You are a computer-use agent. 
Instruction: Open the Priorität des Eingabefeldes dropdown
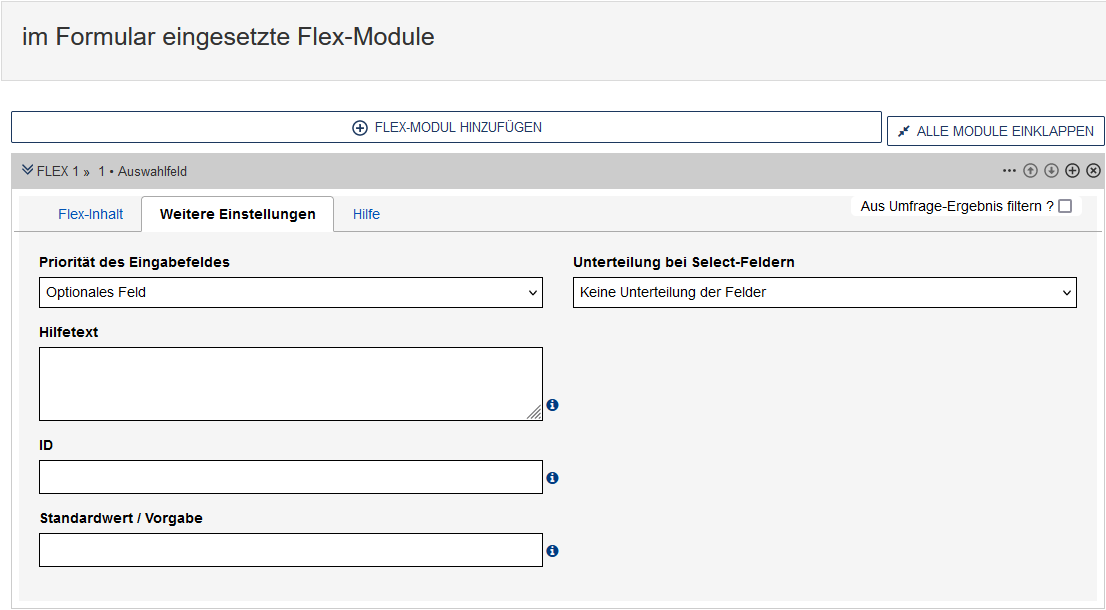291,293
